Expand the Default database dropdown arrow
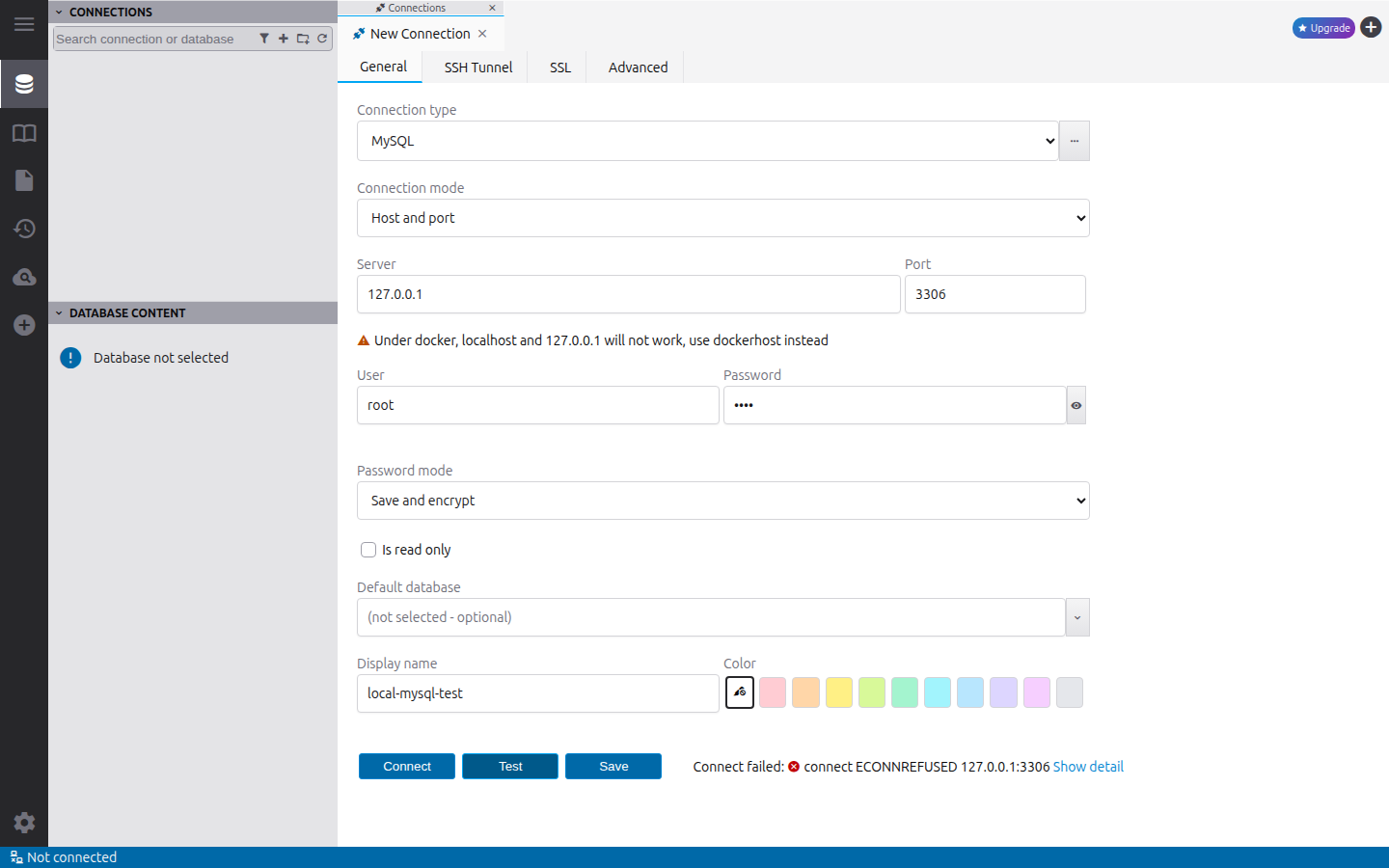 [x=1077, y=617]
